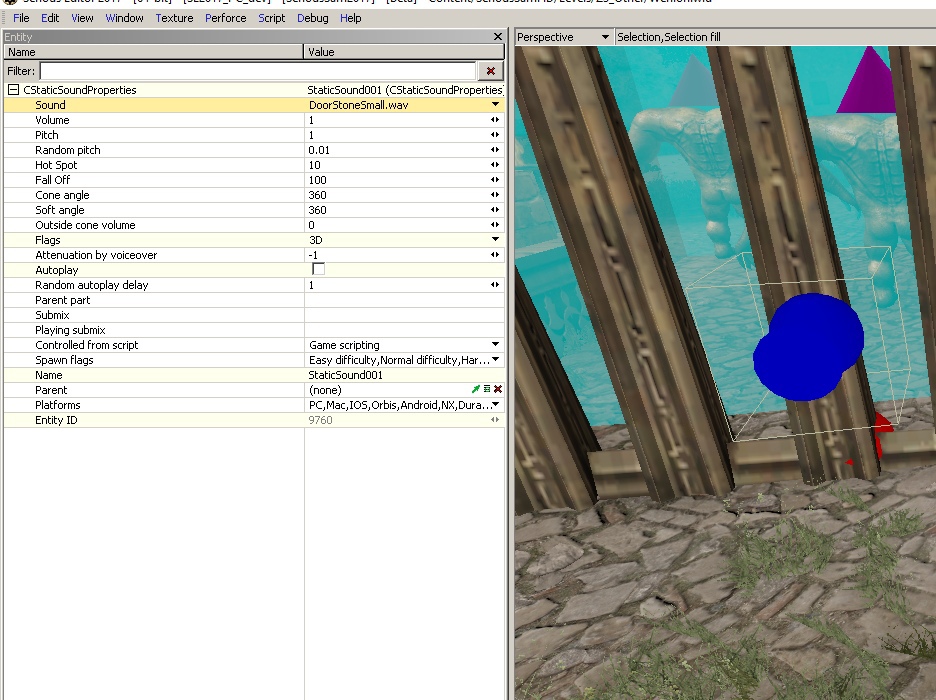Open the Debug menu

point(313,18)
